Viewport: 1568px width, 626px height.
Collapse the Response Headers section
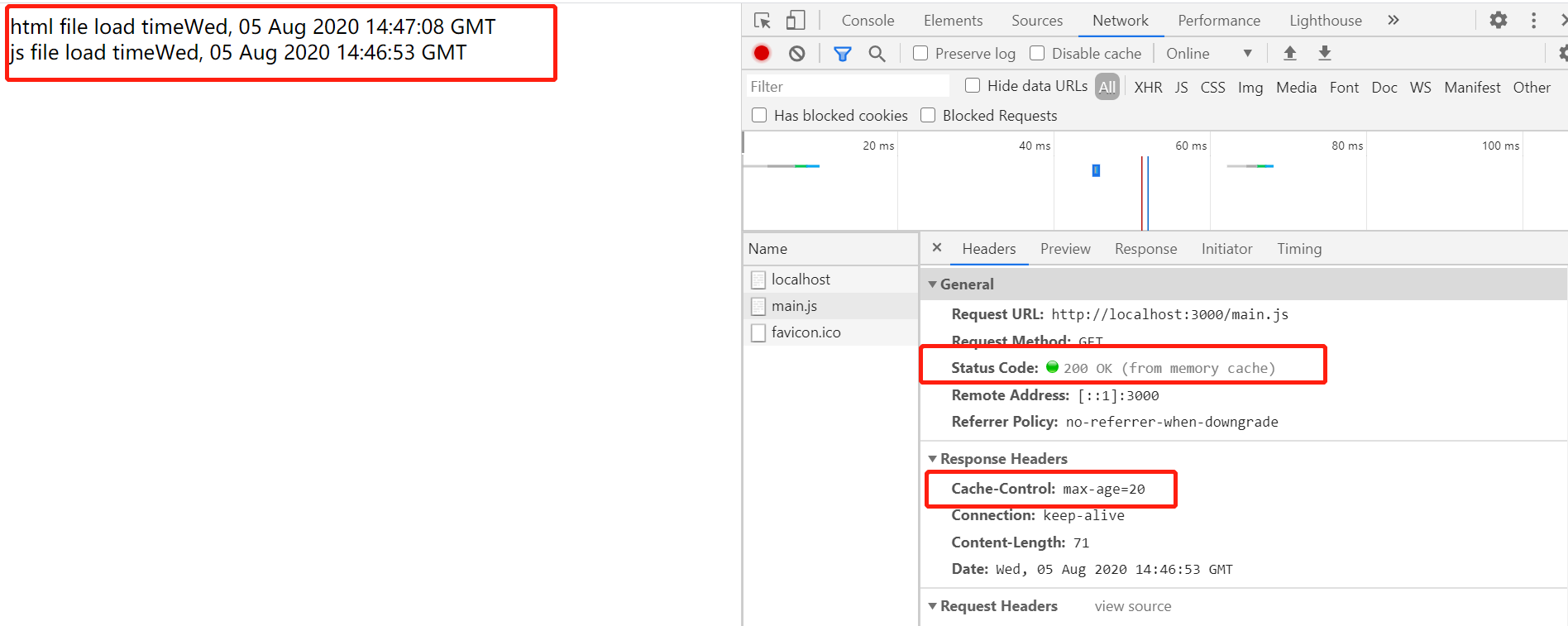pyautogui.click(x=933, y=459)
